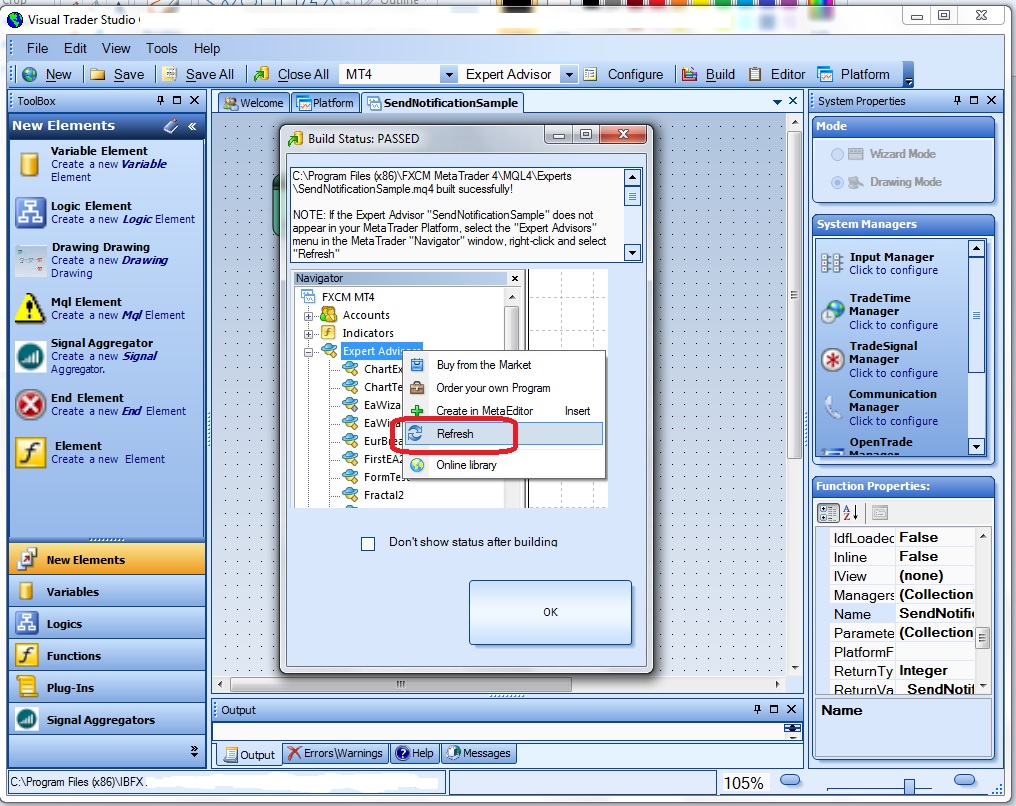This screenshot has height=806, width=1016.
Task: Open the Signal Aggregator element icon
Action: [x=29, y=357]
